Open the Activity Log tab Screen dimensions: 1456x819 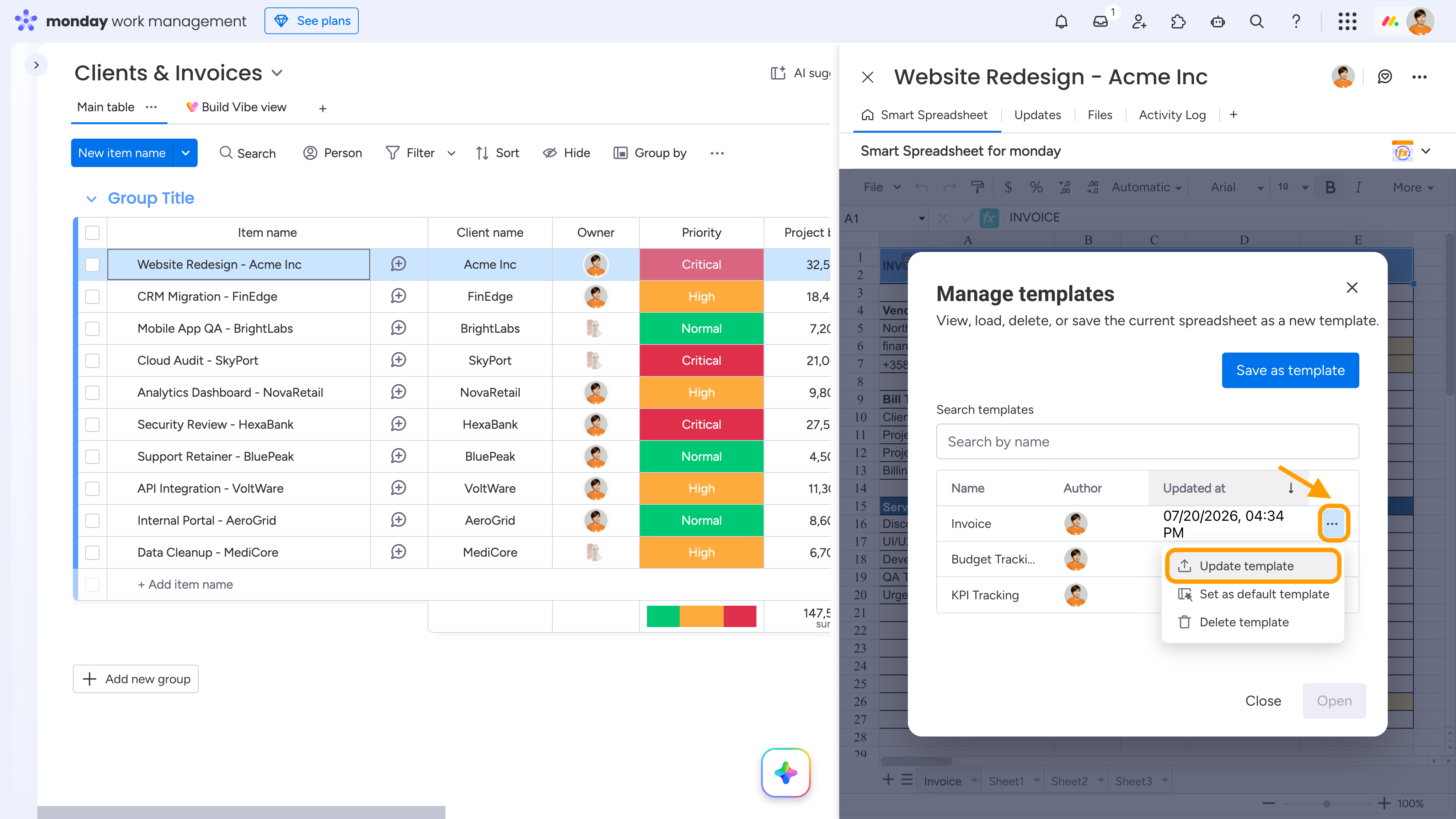click(1172, 115)
